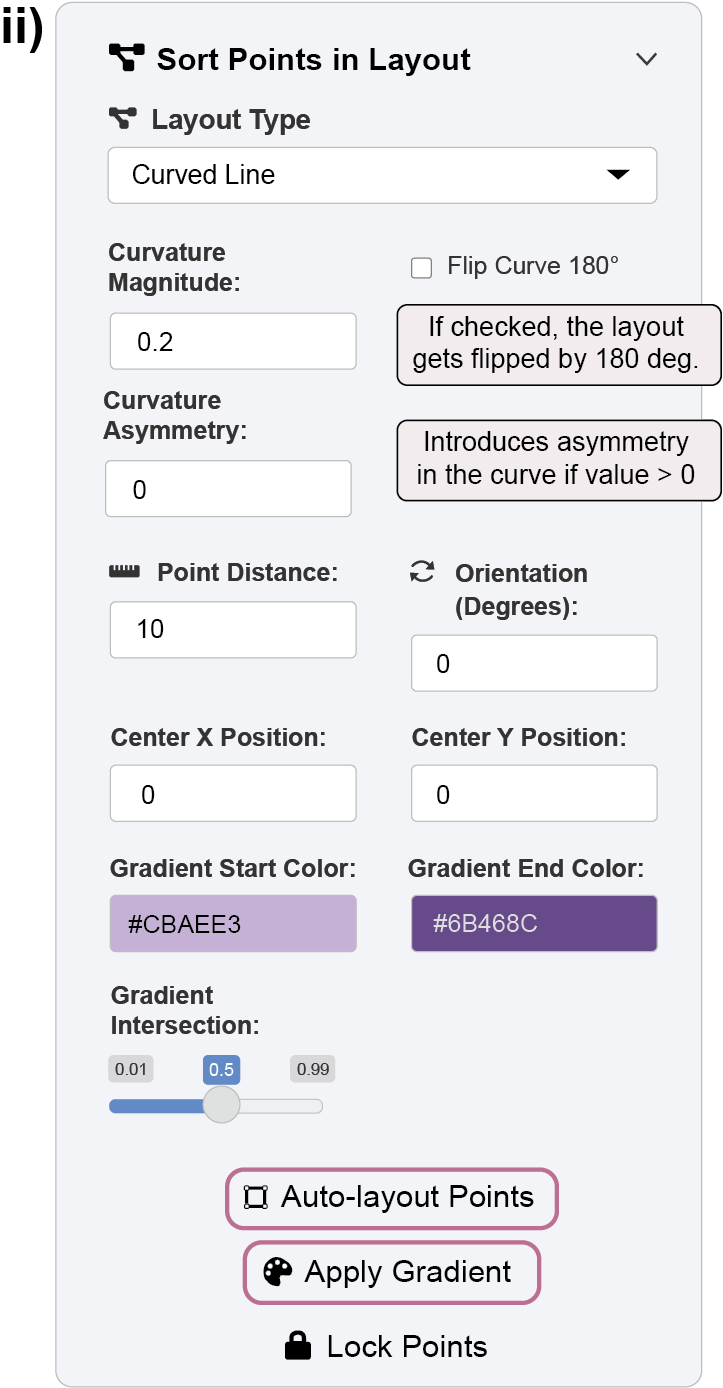Viewport: 723px width, 1388px height.
Task: Pick the Gradient End Color swatch
Action: pos(534,923)
